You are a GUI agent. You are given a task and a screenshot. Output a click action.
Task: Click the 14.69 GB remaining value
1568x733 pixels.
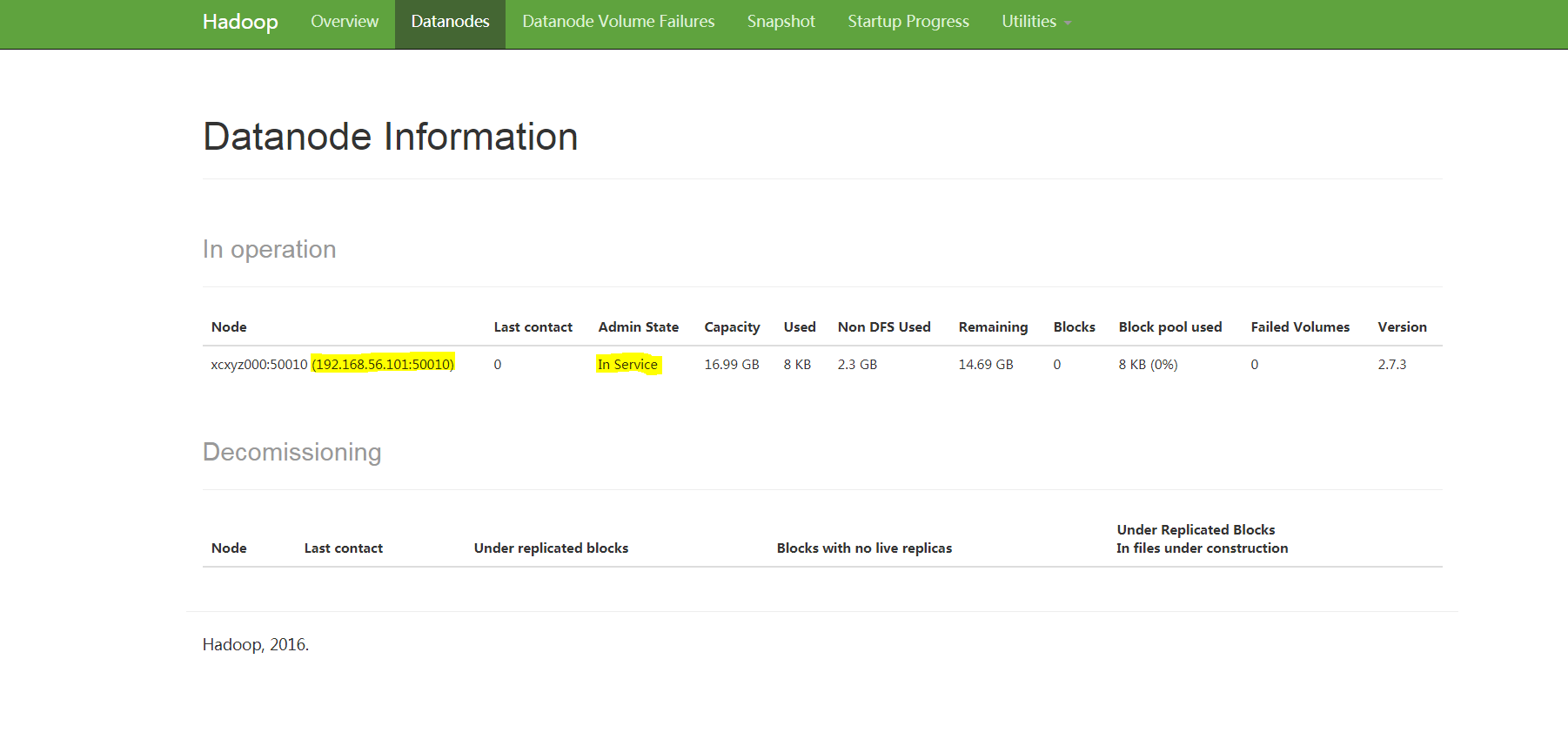click(x=986, y=365)
